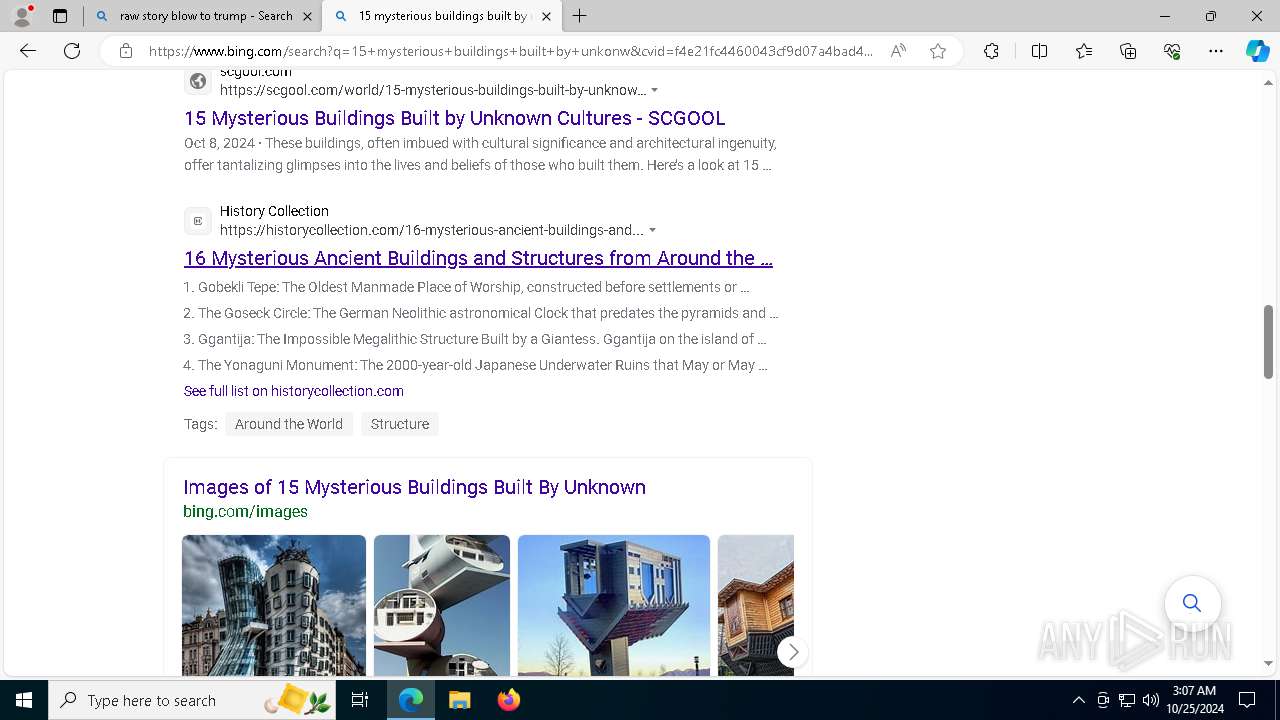
Task: Click the 'History Collection' site name
Action: (274, 211)
